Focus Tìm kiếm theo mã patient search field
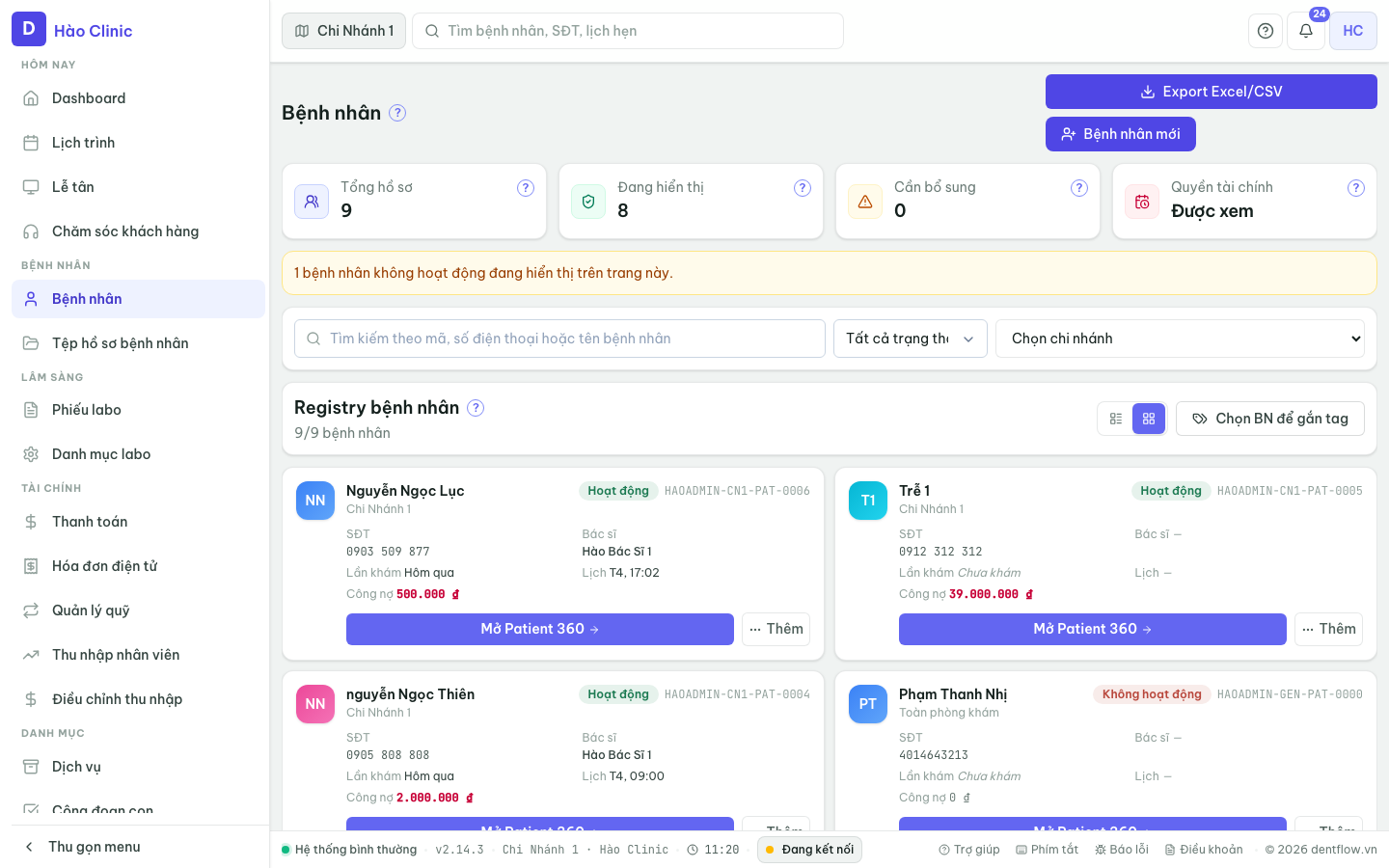Image resolution: width=1389 pixels, height=868 pixels. (559, 339)
